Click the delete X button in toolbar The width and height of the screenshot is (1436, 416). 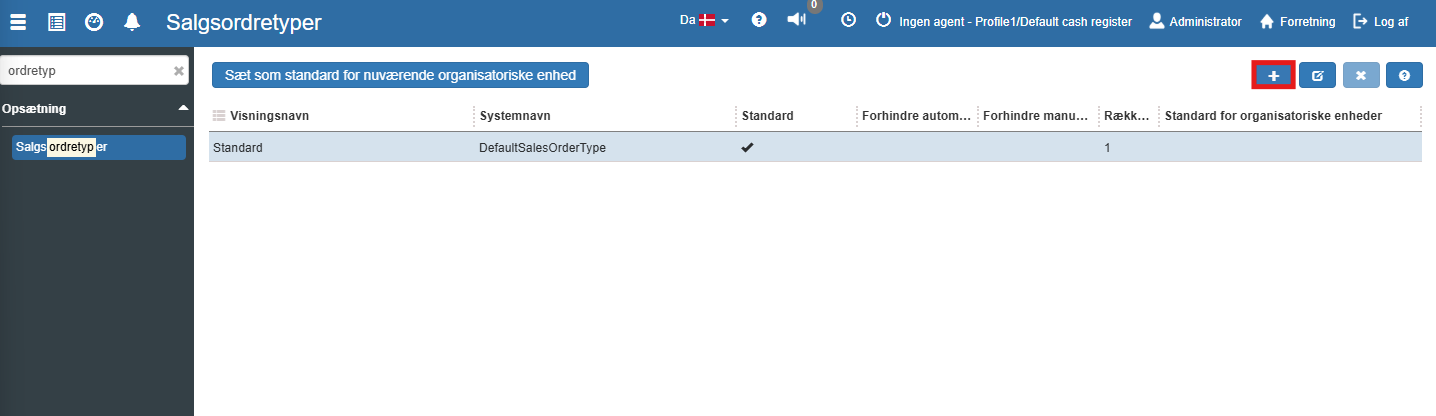coord(1361,75)
